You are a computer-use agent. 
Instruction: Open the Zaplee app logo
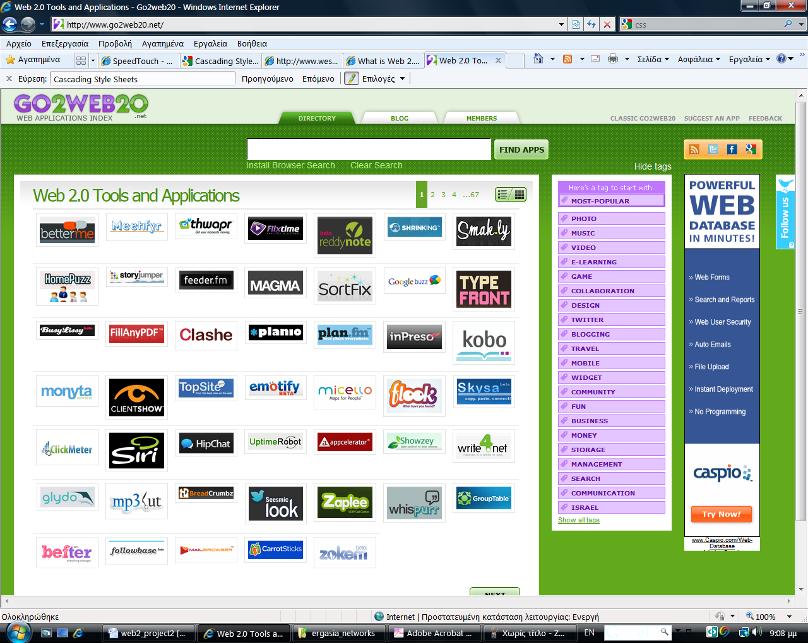click(x=345, y=502)
